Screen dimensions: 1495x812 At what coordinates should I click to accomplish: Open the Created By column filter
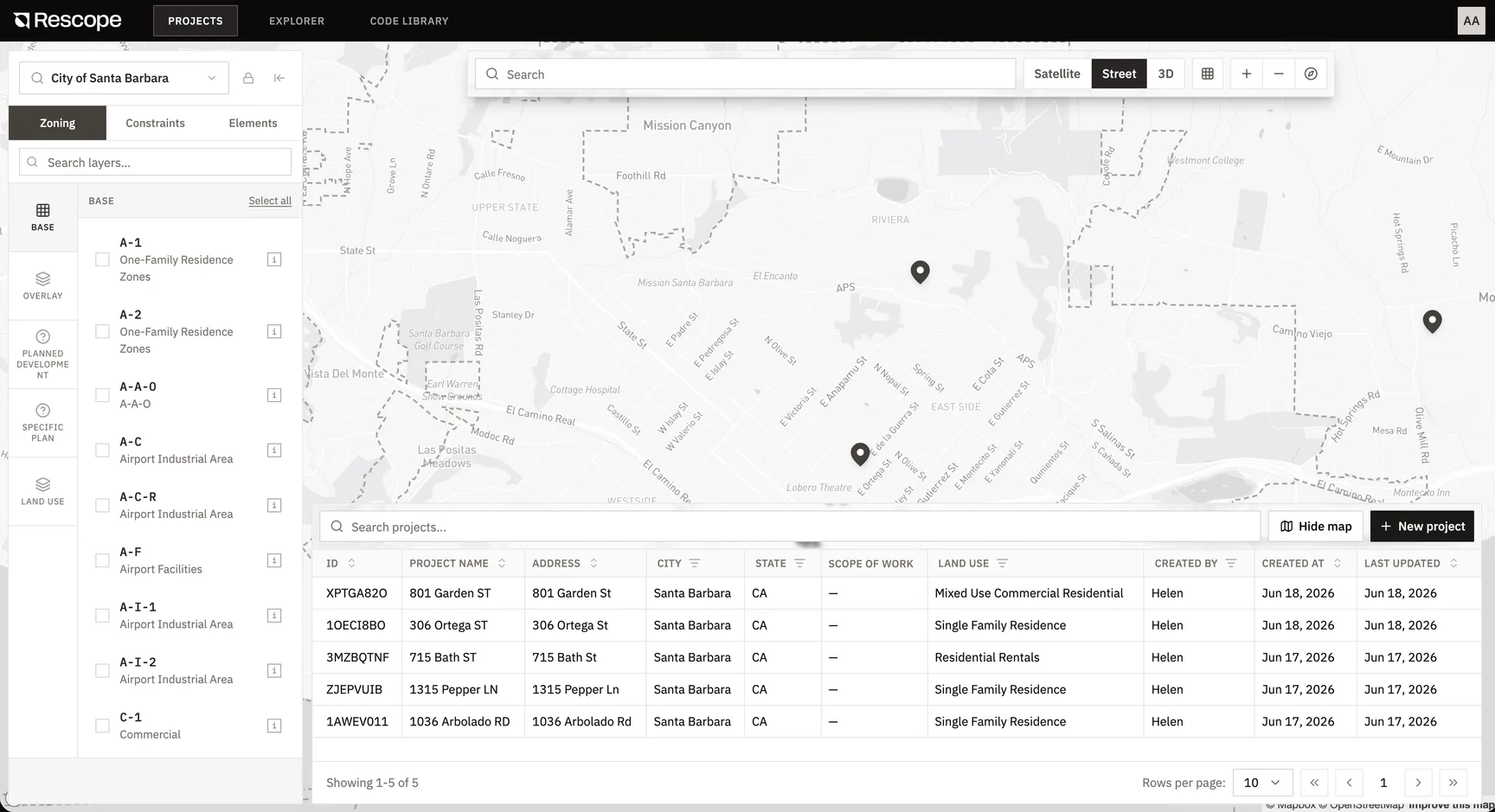click(x=1230, y=563)
